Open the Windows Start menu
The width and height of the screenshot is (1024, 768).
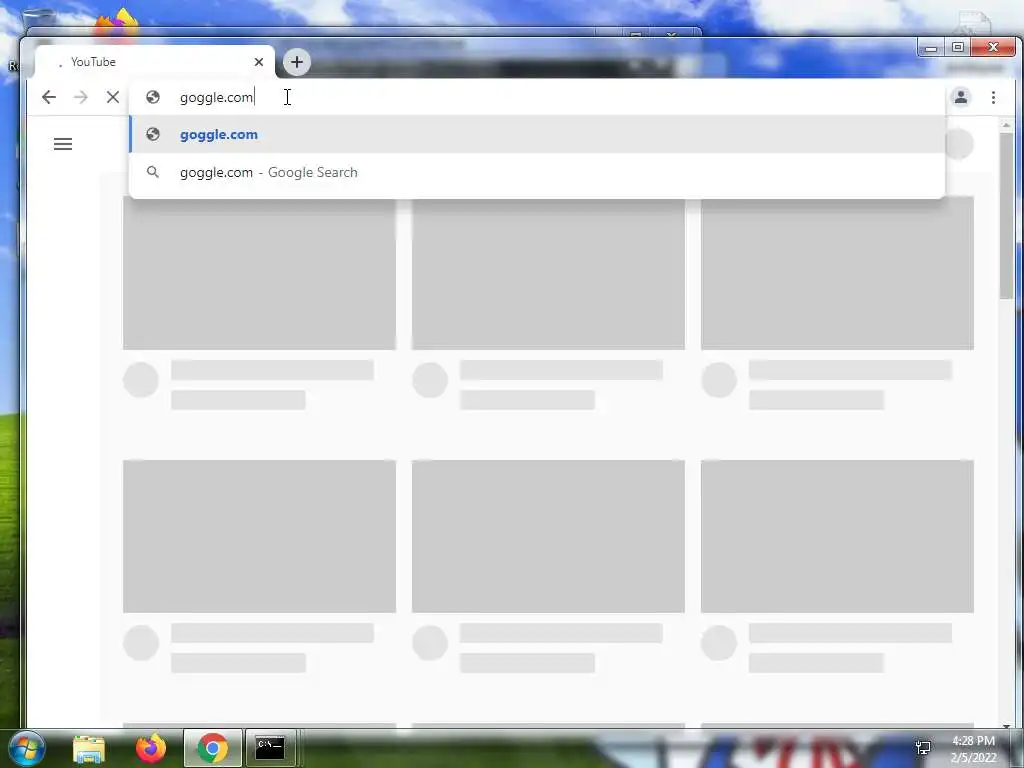point(27,748)
